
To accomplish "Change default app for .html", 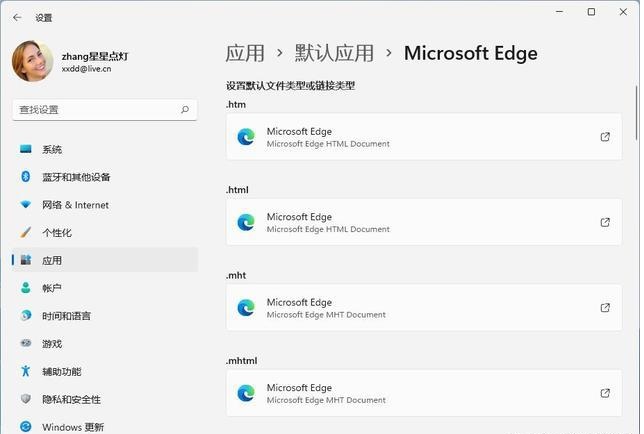I will [x=423, y=223].
